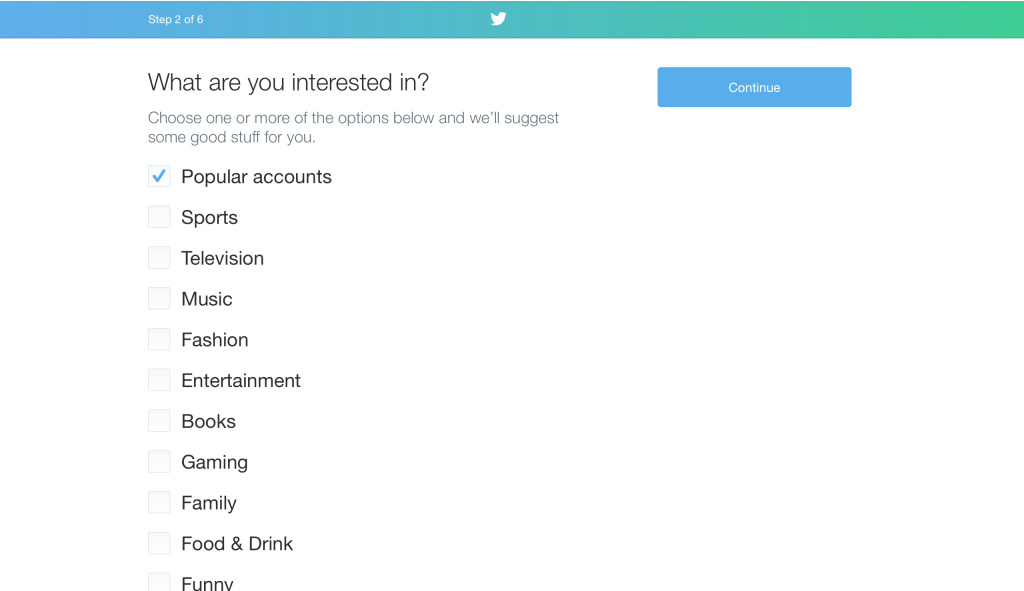The width and height of the screenshot is (1024, 591).
Task: Check the Fashion option box
Action: coord(159,340)
